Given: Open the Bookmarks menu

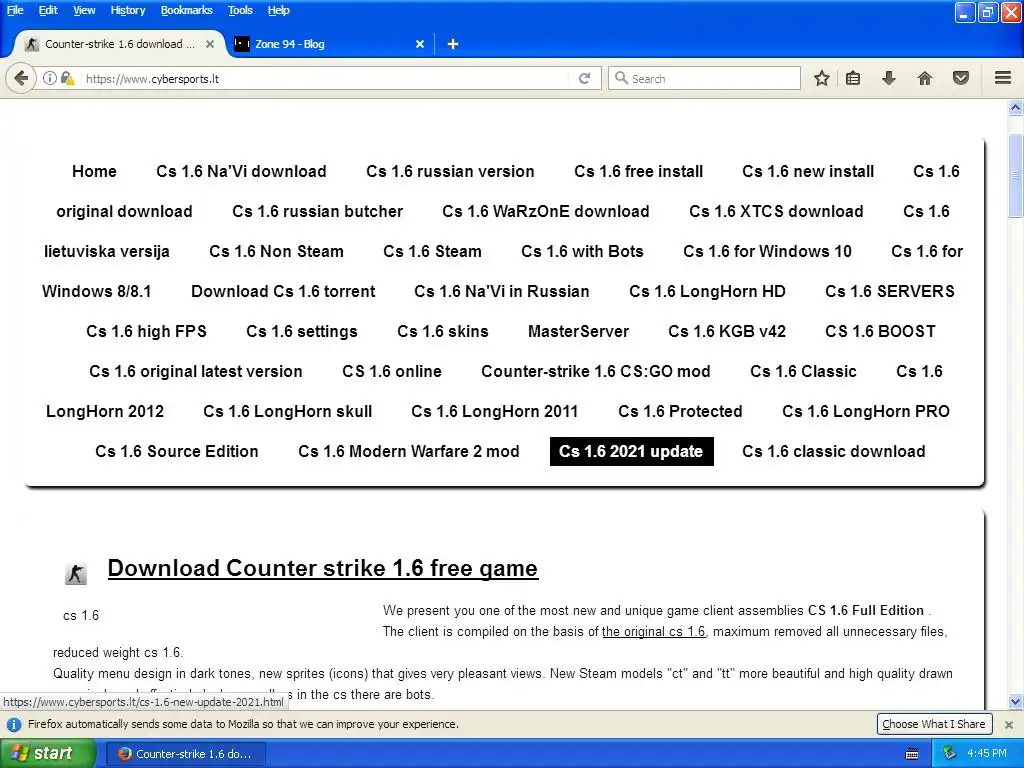Looking at the screenshot, I should [186, 10].
